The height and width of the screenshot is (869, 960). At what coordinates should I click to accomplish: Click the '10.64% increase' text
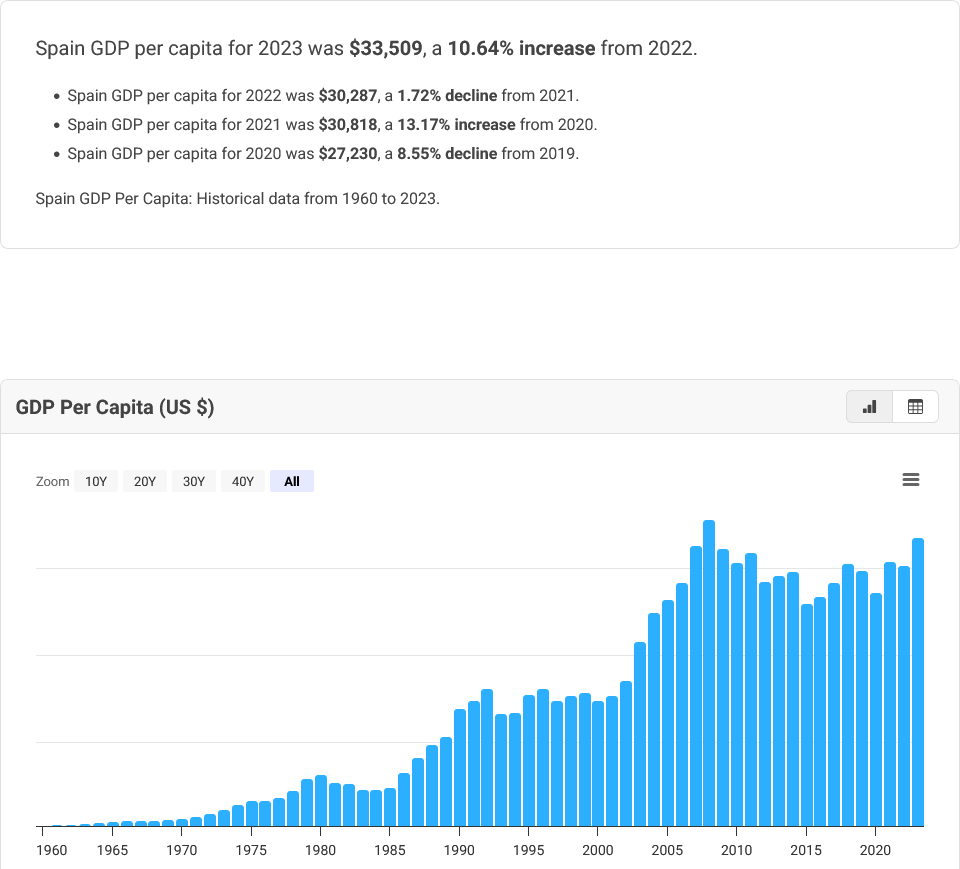pos(522,48)
